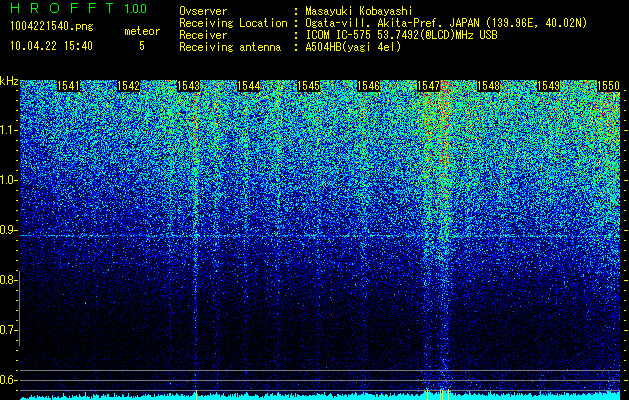This screenshot has height=400, width=629.
Task: Click the 'Receiving antenna' field label
Action: (230, 47)
